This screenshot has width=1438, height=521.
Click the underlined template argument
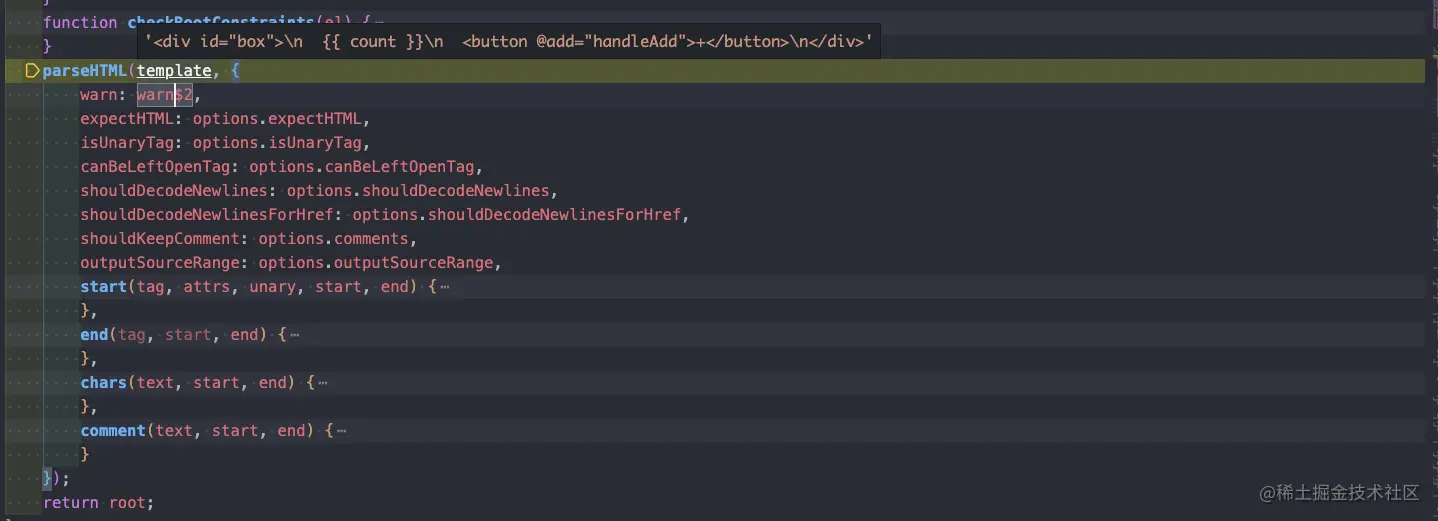pyautogui.click(x=174, y=71)
